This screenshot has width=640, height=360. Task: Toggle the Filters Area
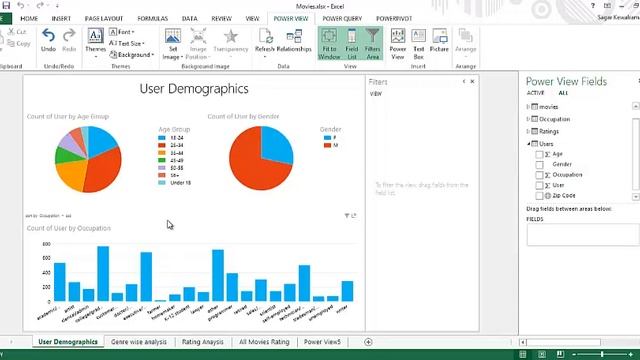point(372,44)
